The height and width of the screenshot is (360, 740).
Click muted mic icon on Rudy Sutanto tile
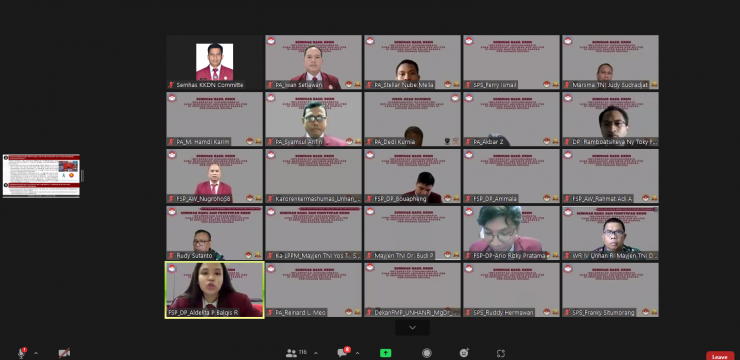tap(171, 255)
